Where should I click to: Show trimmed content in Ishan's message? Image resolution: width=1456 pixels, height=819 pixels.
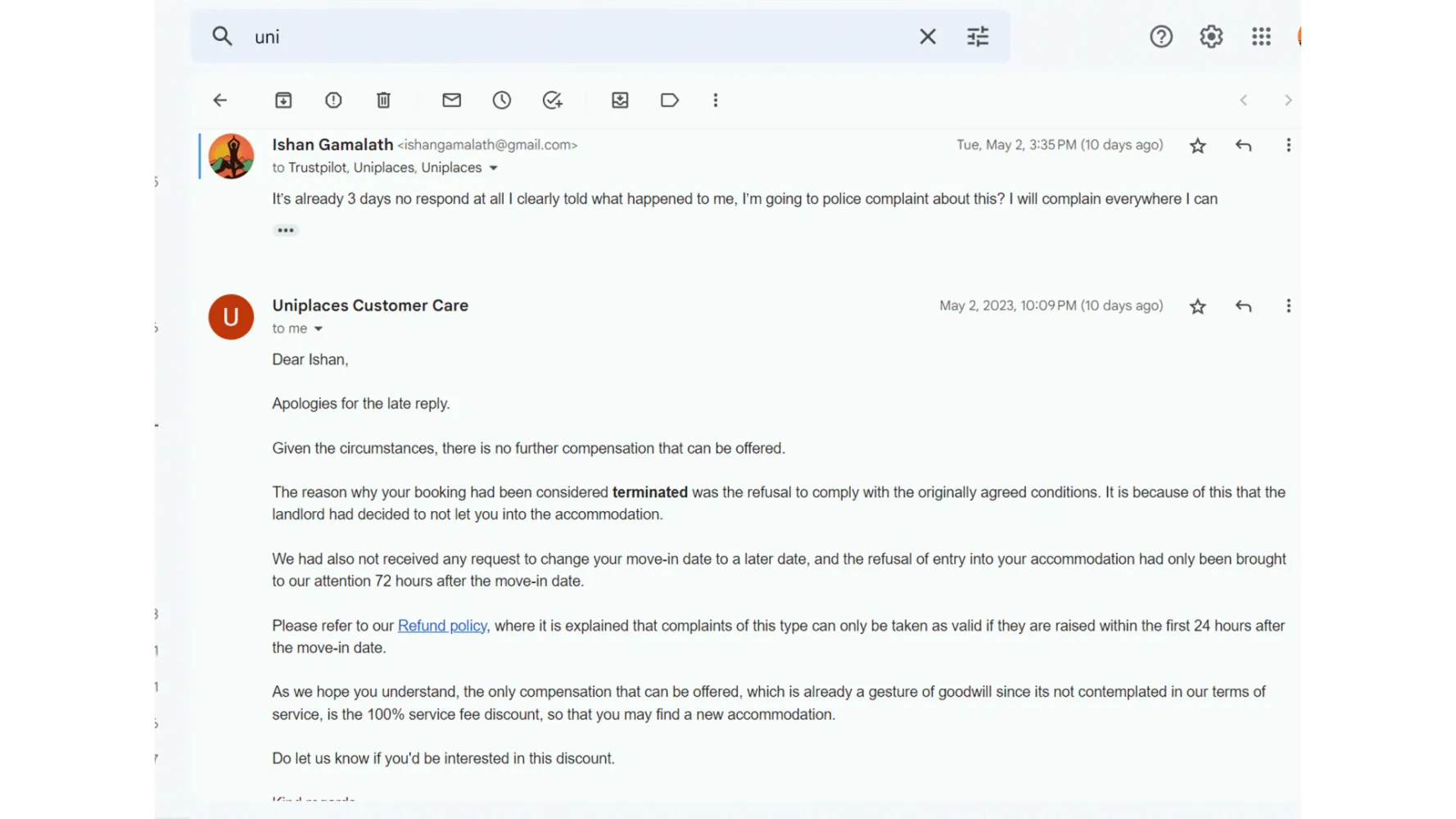(x=286, y=230)
